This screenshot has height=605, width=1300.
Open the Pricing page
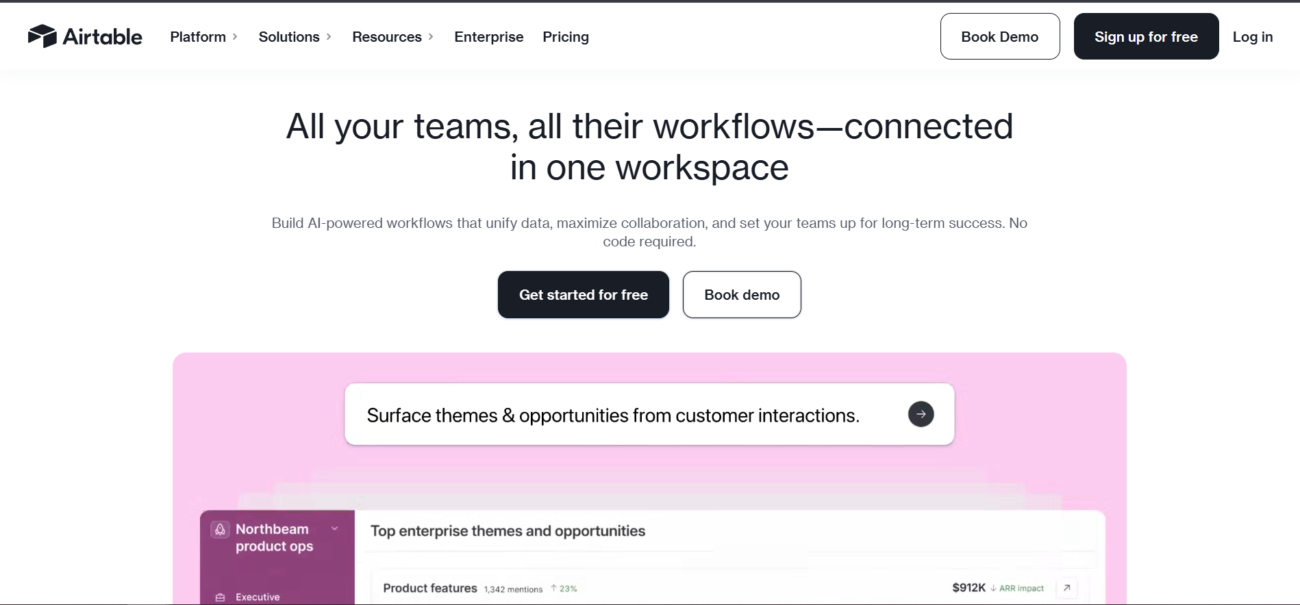coord(566,37)
